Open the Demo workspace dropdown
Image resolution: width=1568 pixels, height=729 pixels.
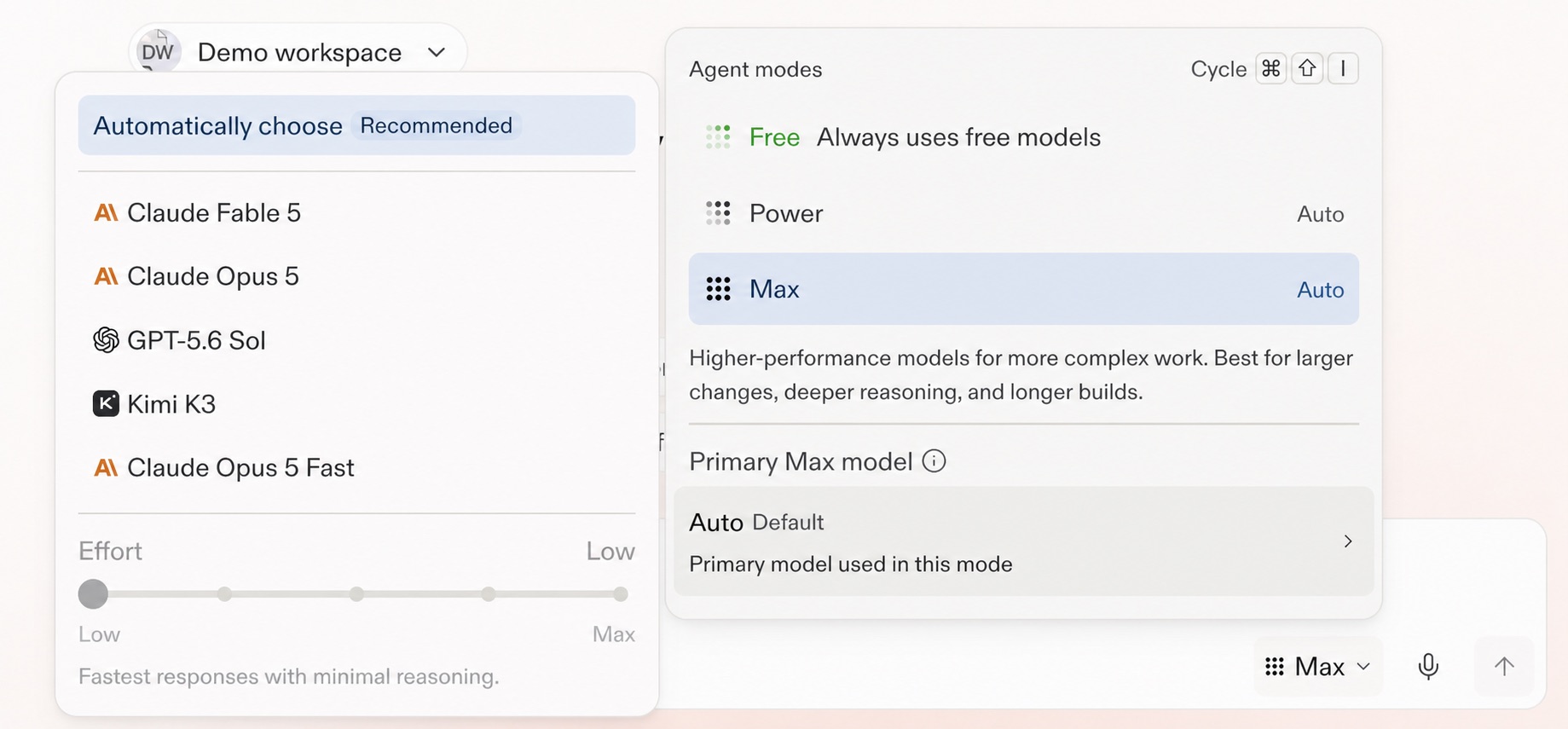[x=298, y=52]
